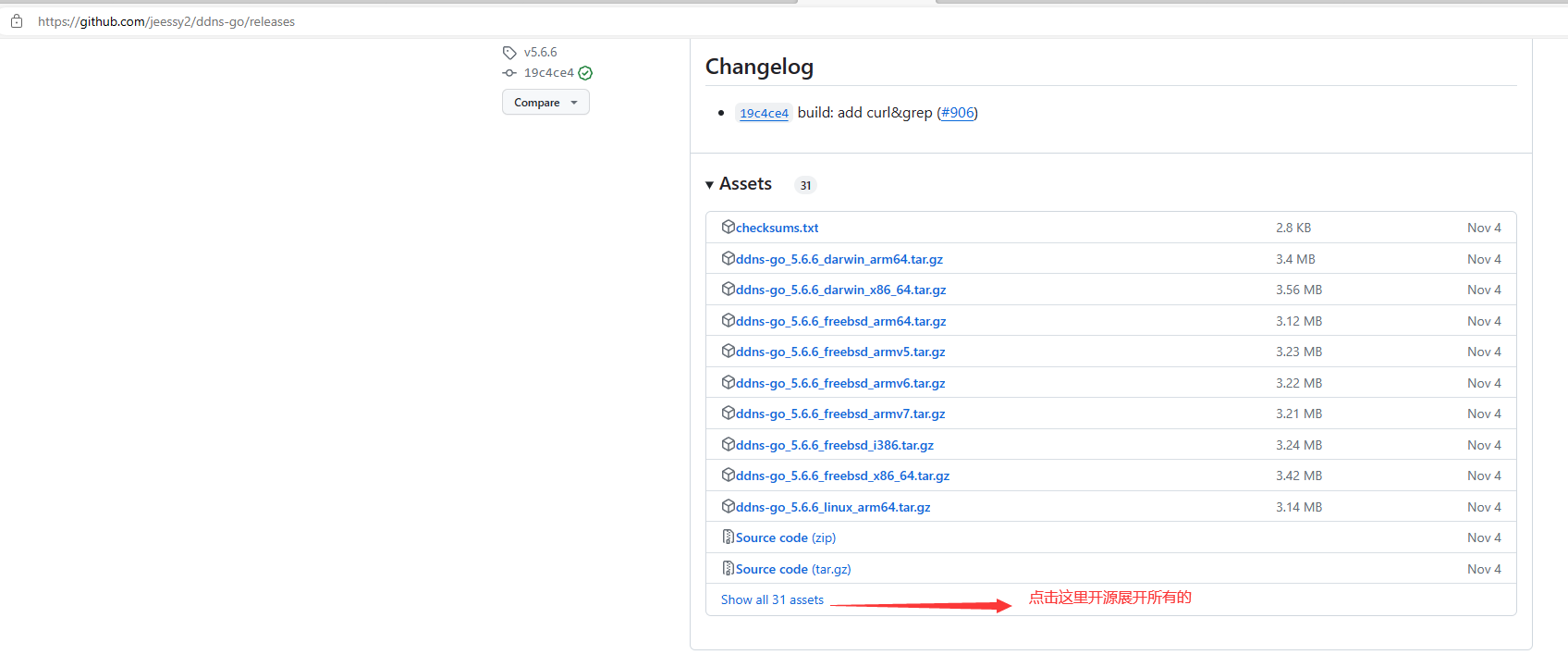
Task: Click the lock icon in address bar
Action: (x=17, y=21)
